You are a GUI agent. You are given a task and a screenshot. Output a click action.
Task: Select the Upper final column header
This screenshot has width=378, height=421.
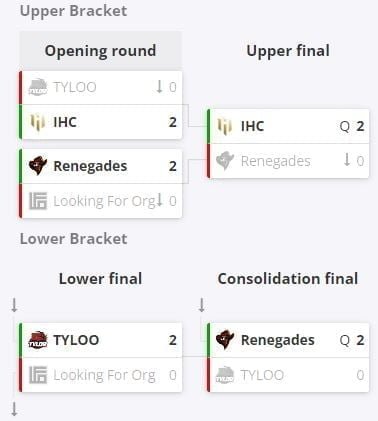tap(288, 51)
